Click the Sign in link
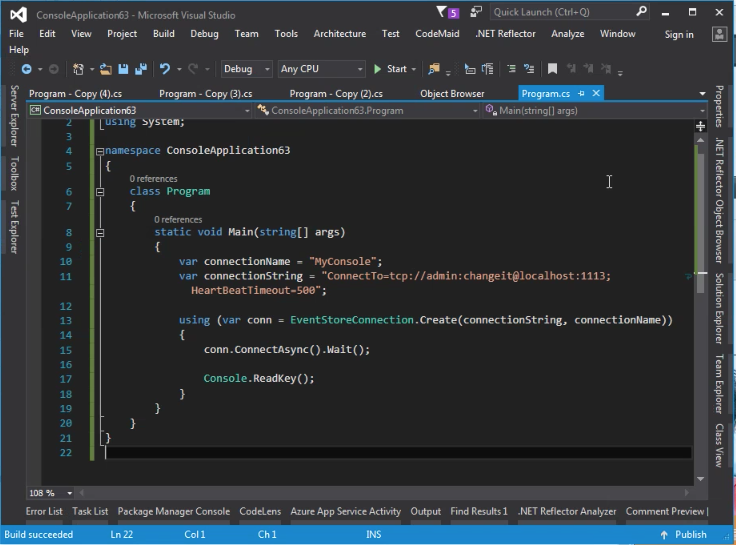The height and width of the screenshot is (545, 736). (x=679, y=34)
